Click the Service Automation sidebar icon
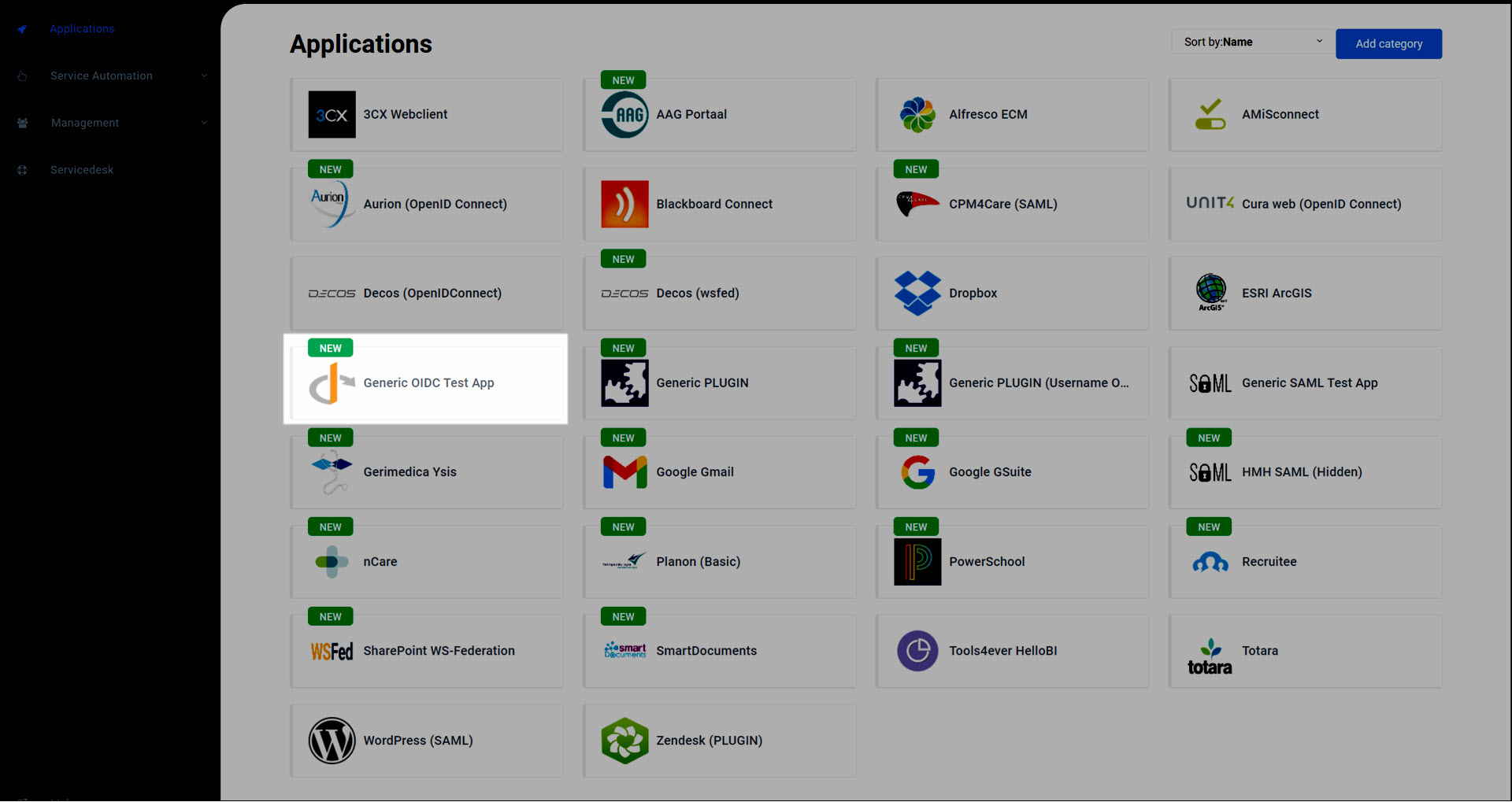 22,76
